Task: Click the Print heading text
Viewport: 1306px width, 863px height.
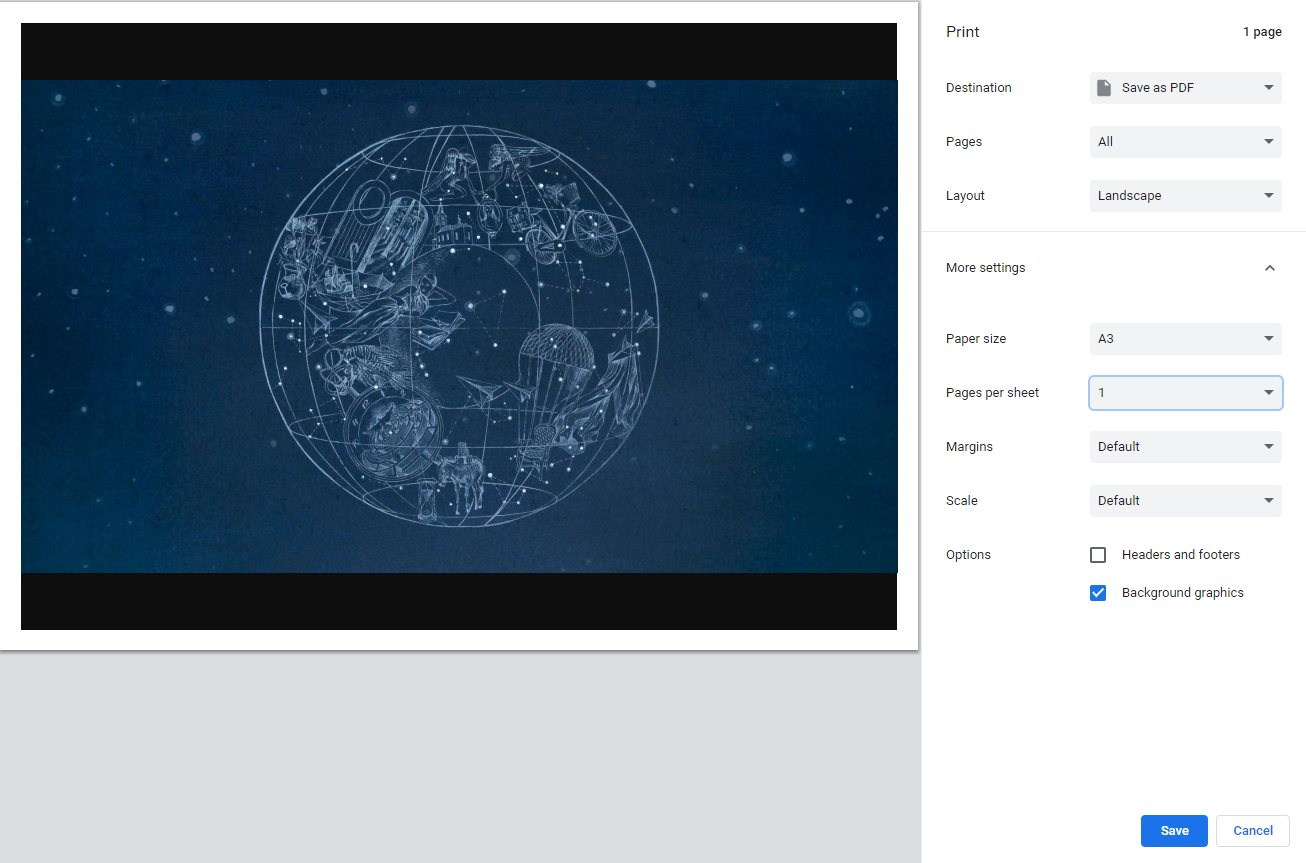Action: (x=963, y=32)
